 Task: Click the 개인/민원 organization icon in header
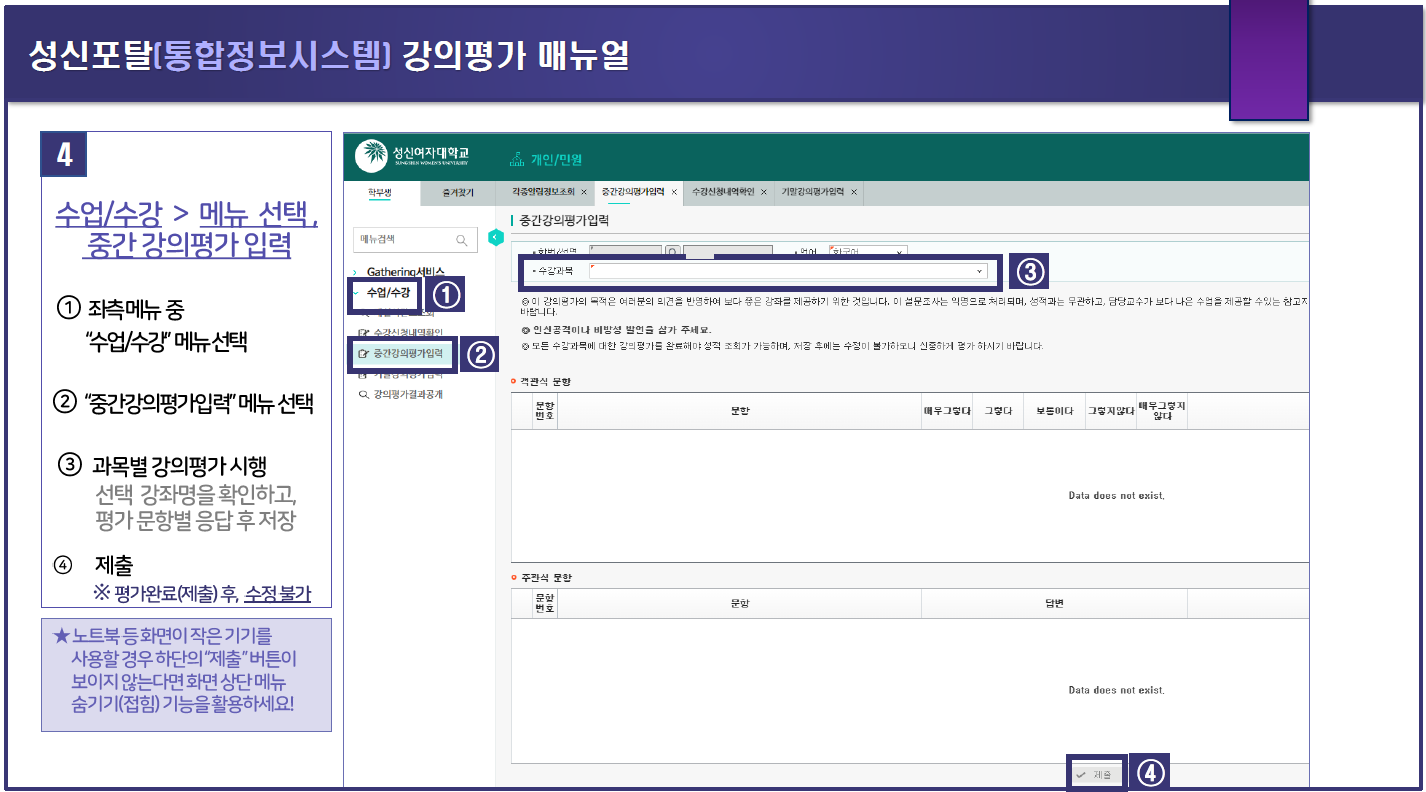coord(517,158)
